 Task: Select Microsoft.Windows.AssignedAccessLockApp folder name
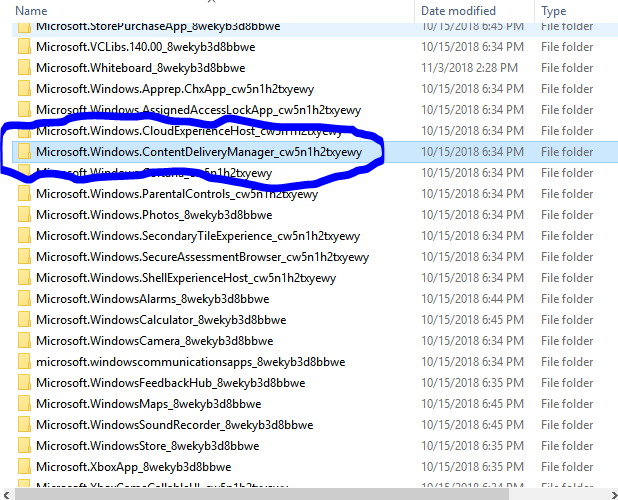tap(198, 110)
